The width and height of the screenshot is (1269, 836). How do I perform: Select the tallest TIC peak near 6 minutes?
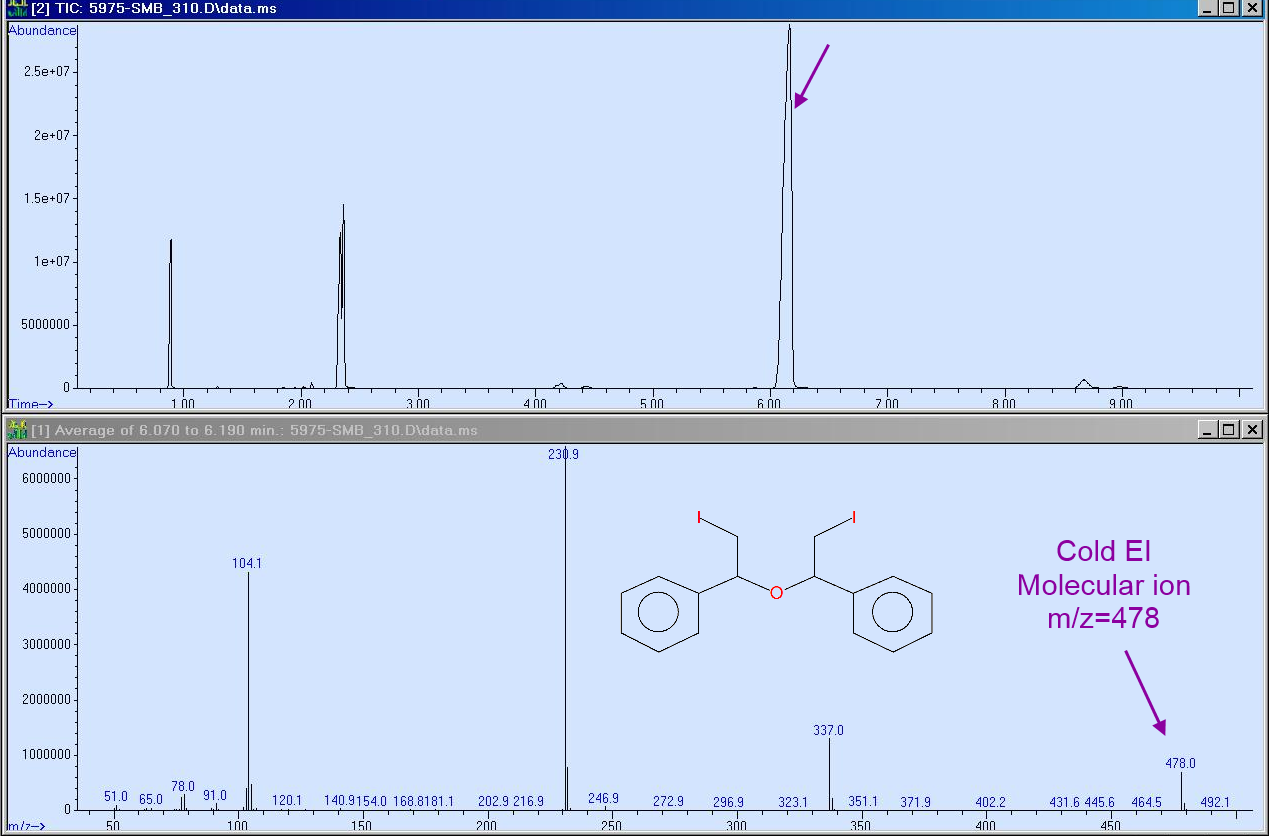click(789, 200)
